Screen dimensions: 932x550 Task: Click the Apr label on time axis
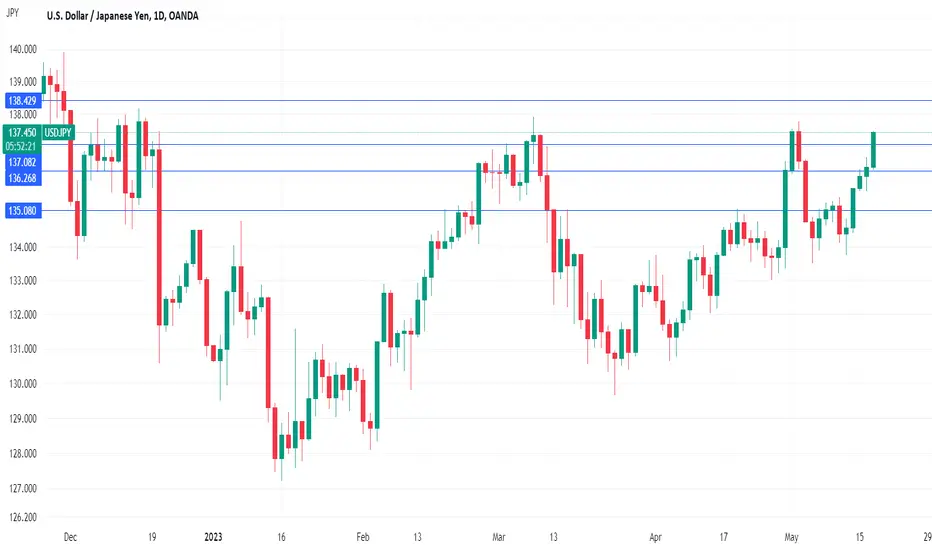pos(655,537)
